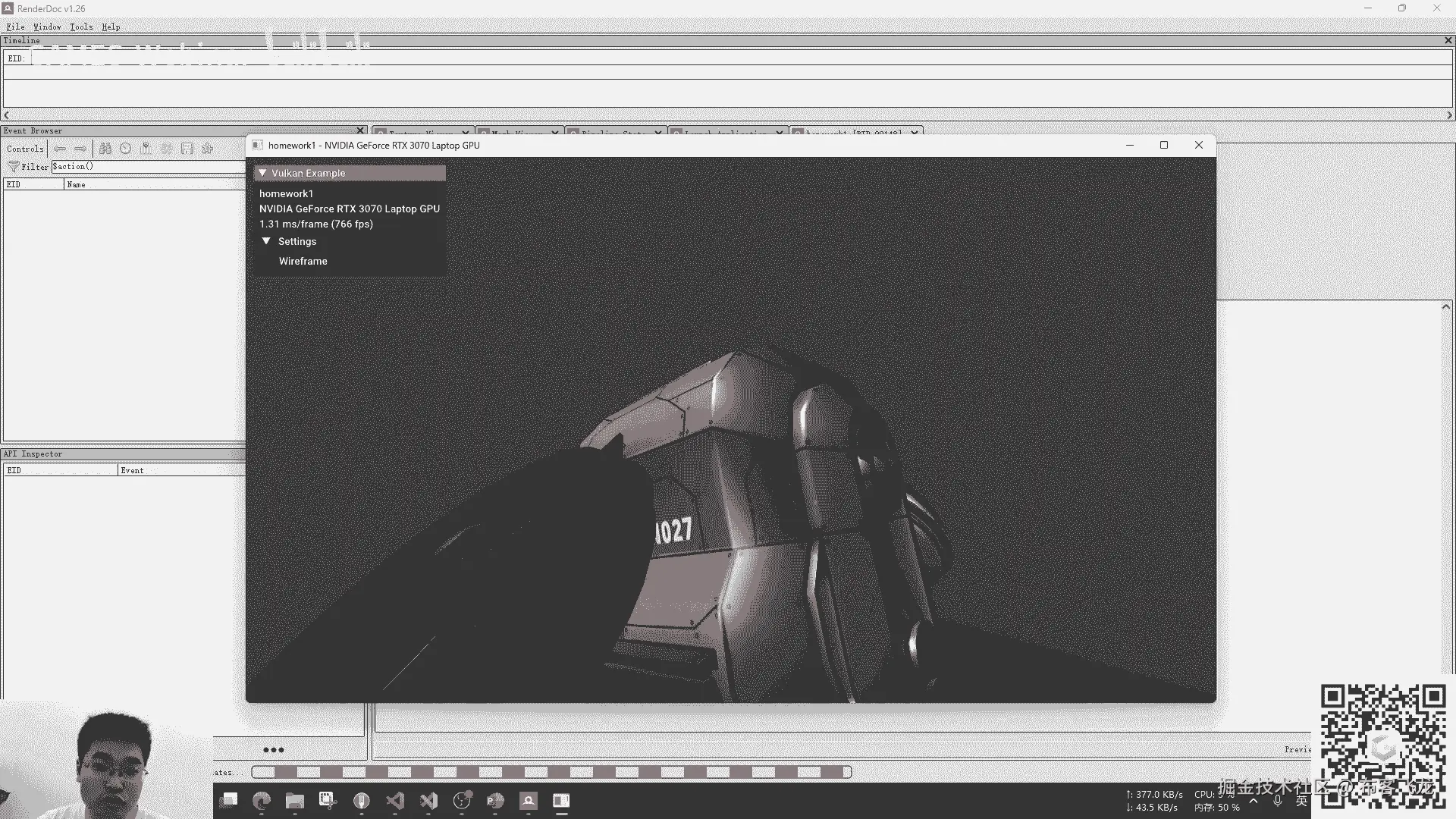Open the Tools menu

81,27
